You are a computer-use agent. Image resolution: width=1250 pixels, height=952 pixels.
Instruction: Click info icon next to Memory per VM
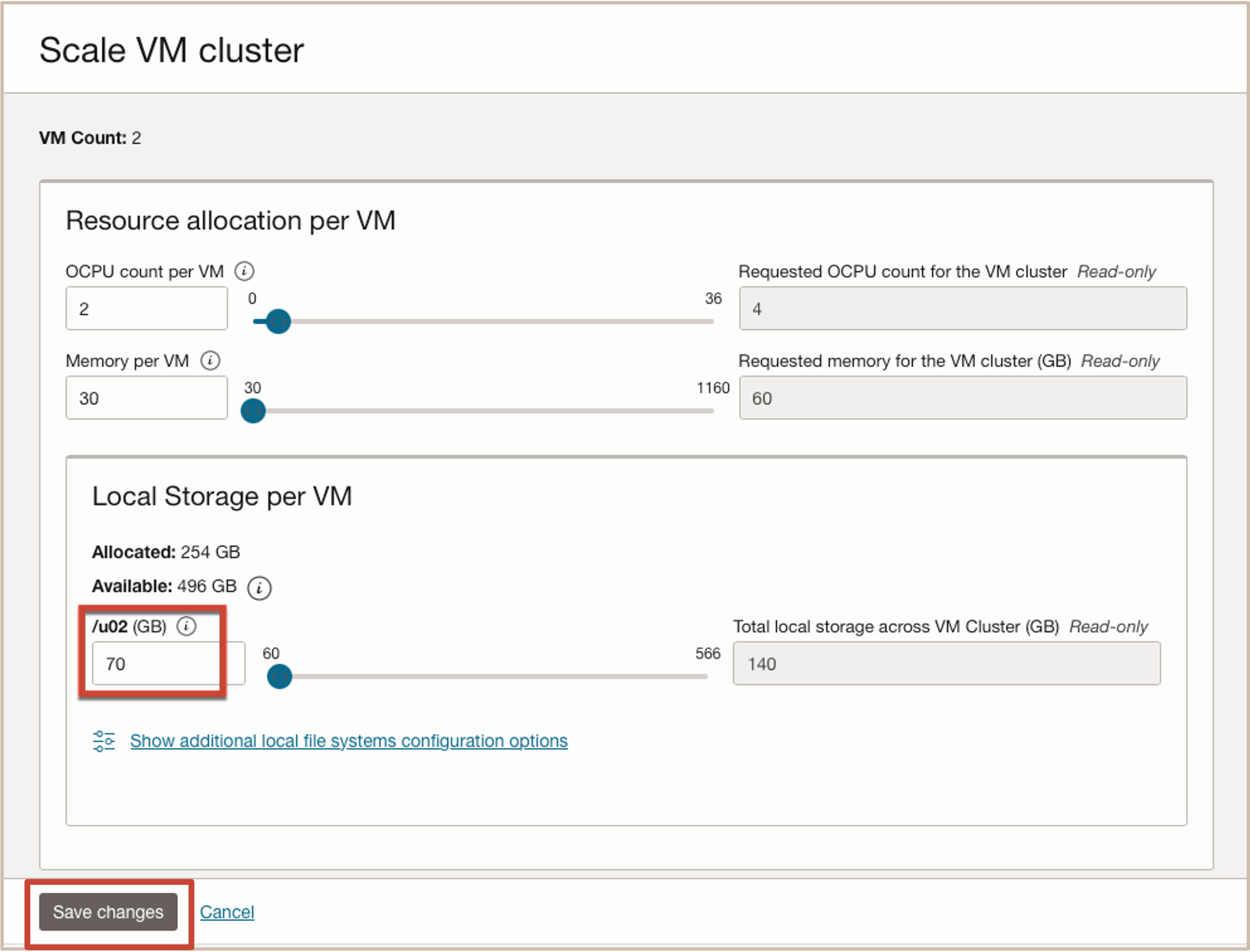[210, 360]
